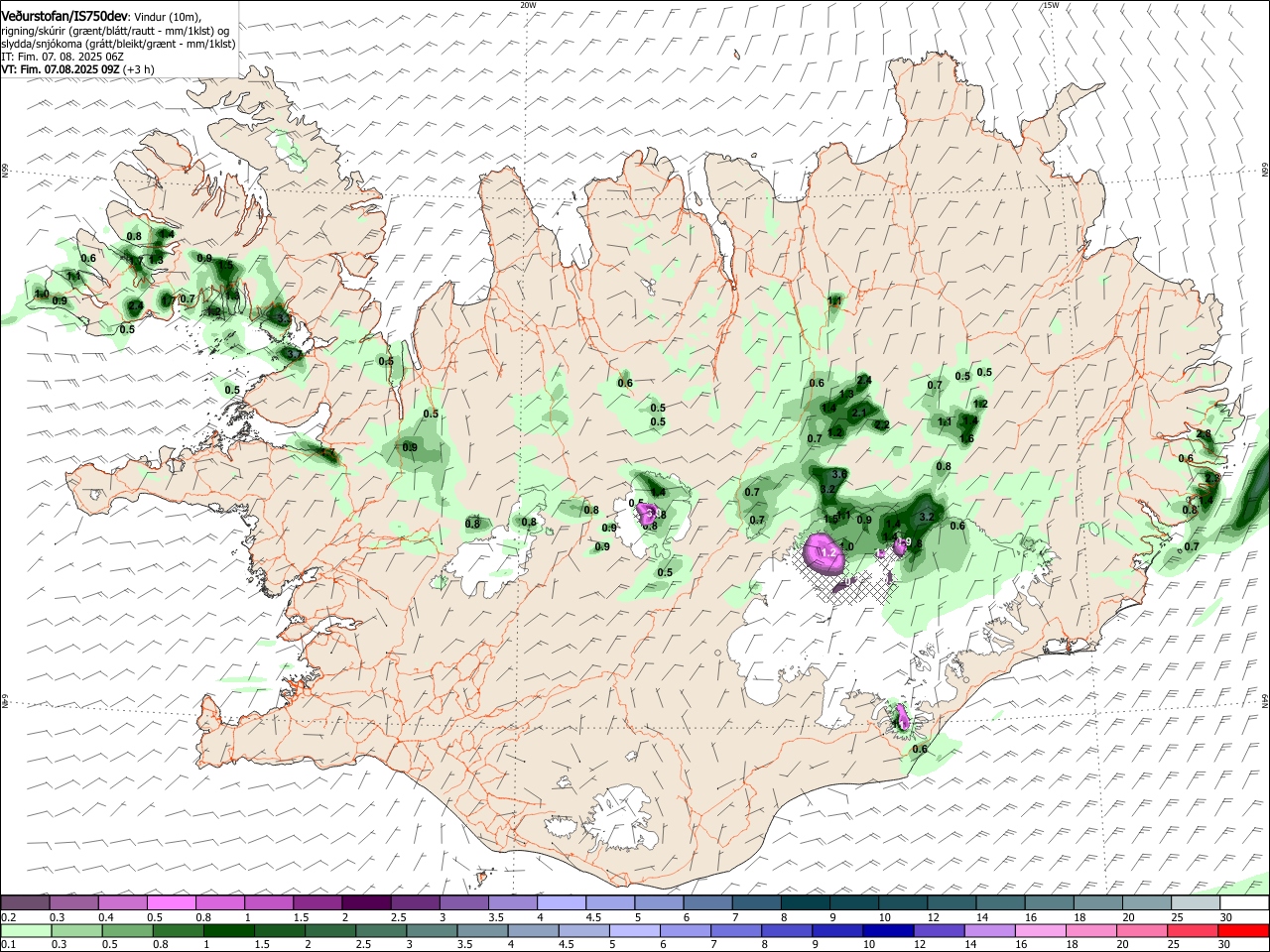The width and height of the screenshot is (1270, 952).
Task: Click the 2.8 value near the east coast
Action: [x=1205, y=434]
